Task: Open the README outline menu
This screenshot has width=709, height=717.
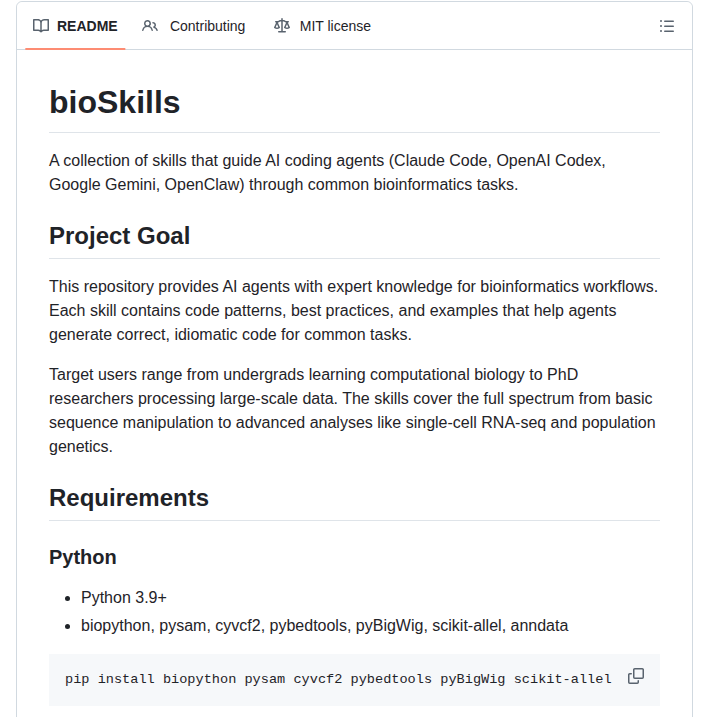Action: pos(666,26)
